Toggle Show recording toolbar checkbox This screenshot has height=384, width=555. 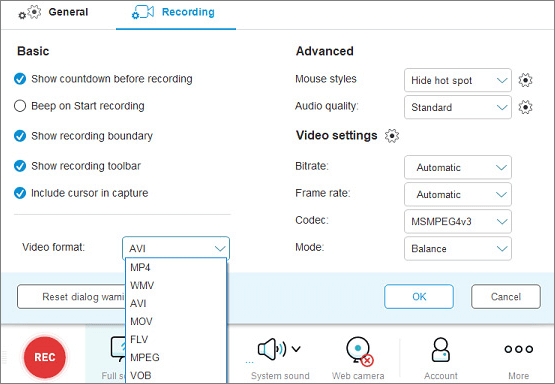pyautogui.click(x=20, y=166)
